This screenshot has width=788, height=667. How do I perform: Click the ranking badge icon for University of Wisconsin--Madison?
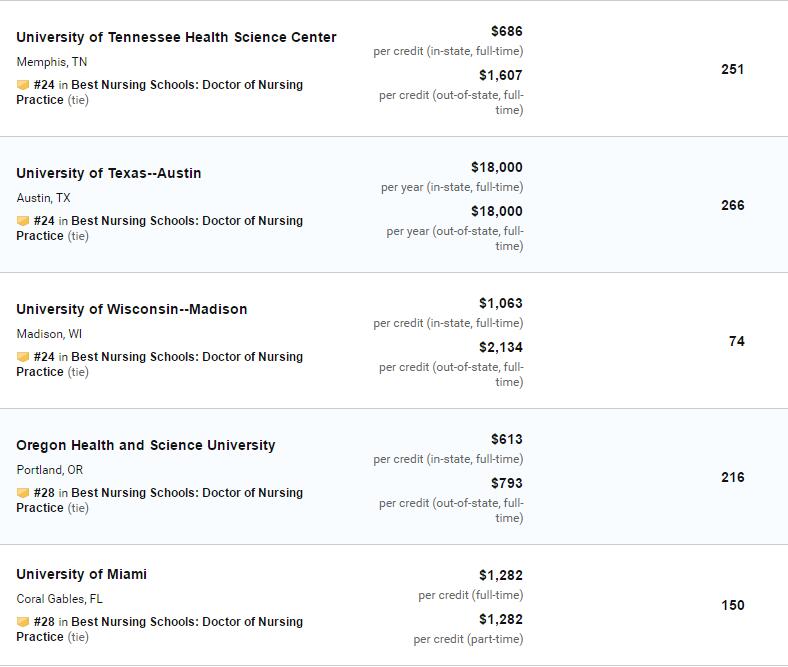[23, 357]
